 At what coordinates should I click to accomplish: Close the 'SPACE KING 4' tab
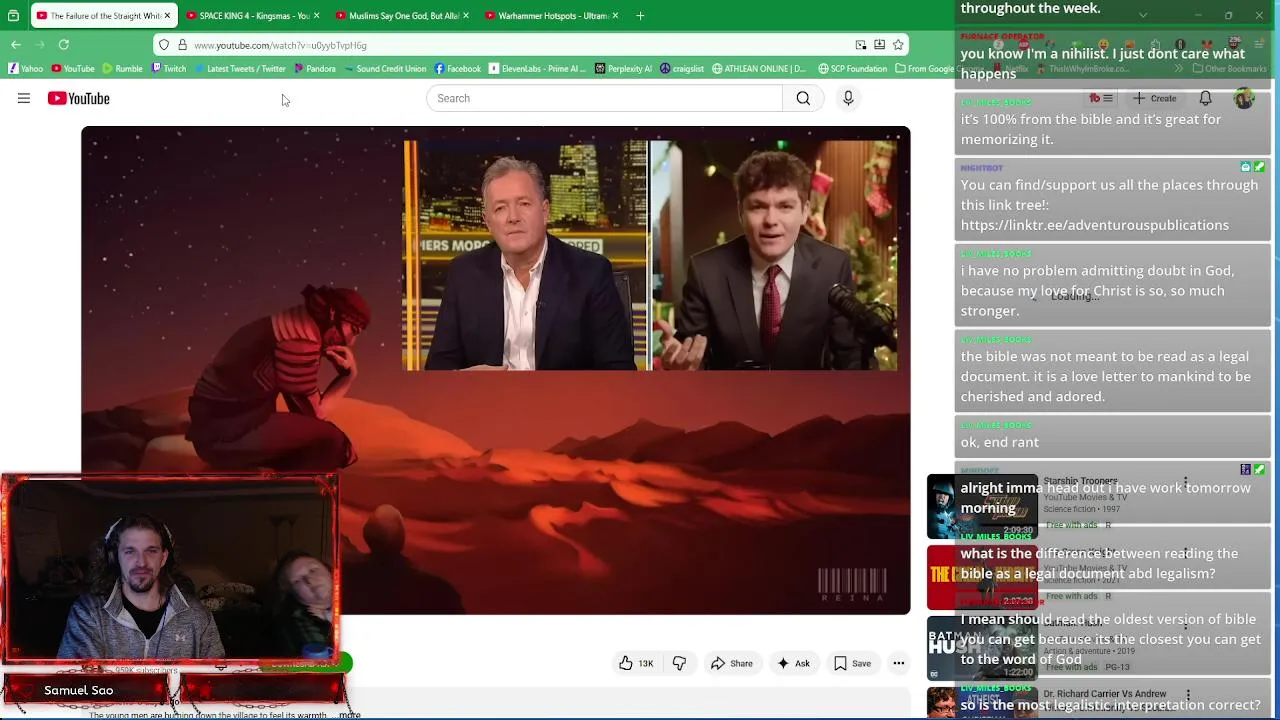tap(316, 16)
